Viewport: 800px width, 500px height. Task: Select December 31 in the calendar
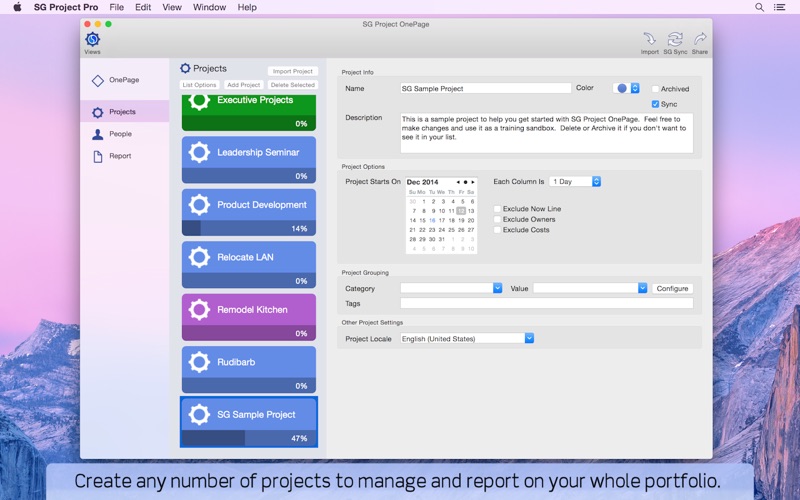click(x=442, y=239)
